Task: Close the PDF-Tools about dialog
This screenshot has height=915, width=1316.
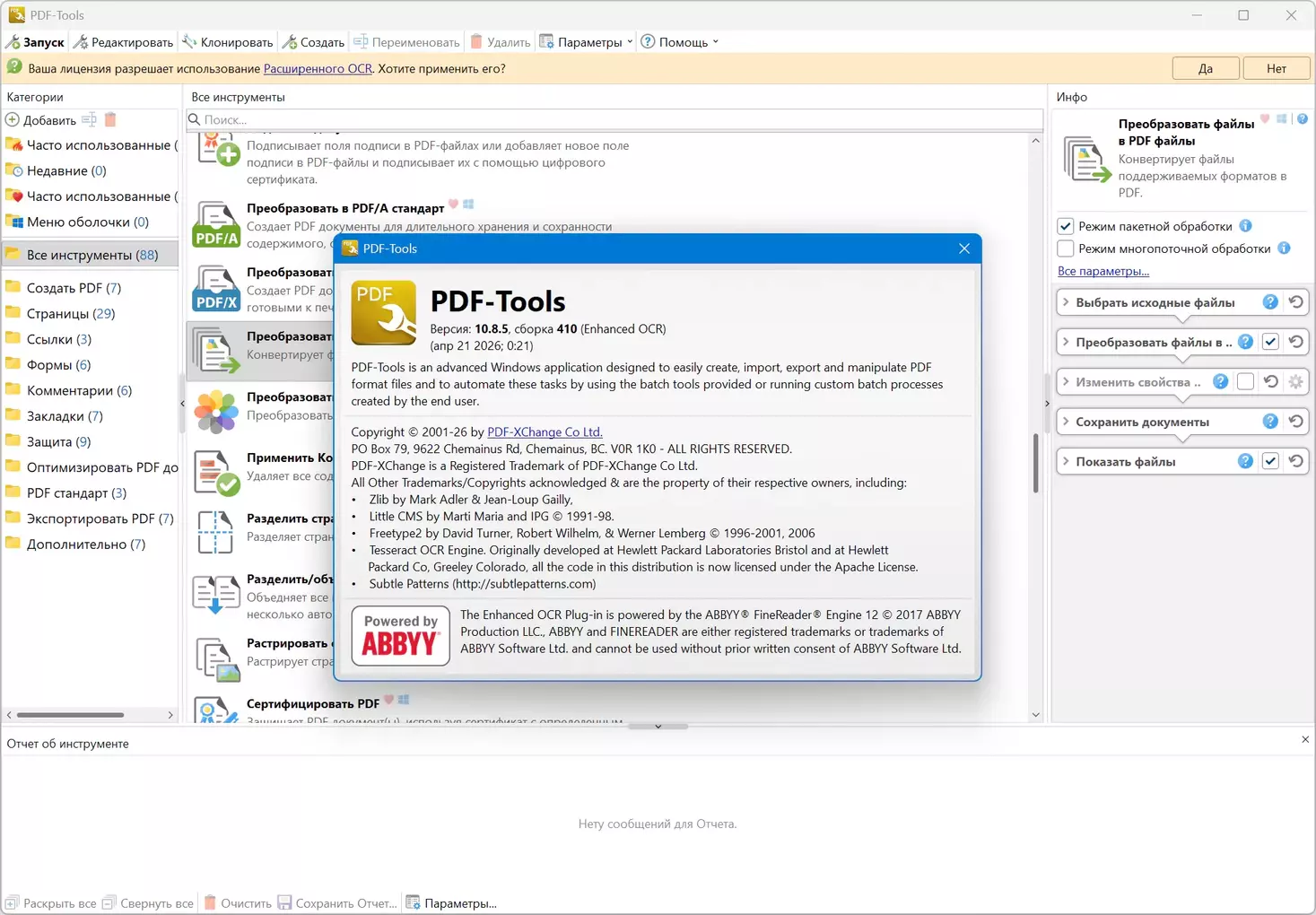Action: 964,248
